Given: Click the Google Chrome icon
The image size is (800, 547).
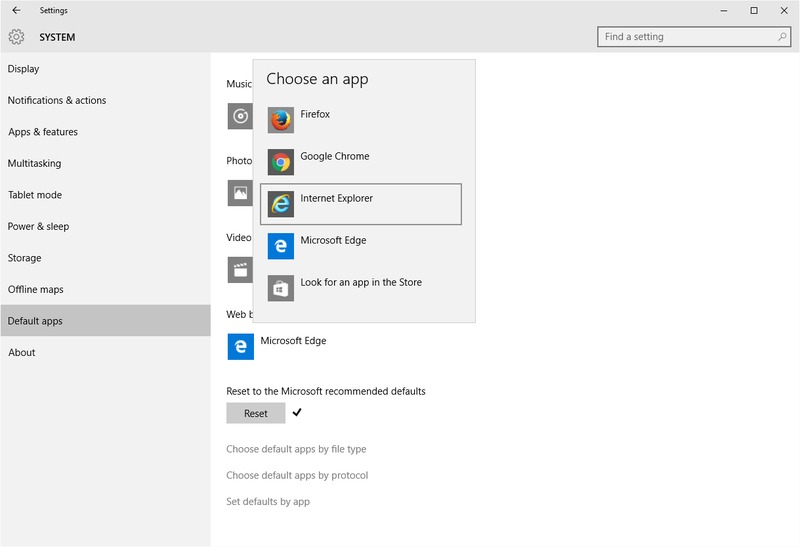Looking at the screenshot, I should click(281, 162).
